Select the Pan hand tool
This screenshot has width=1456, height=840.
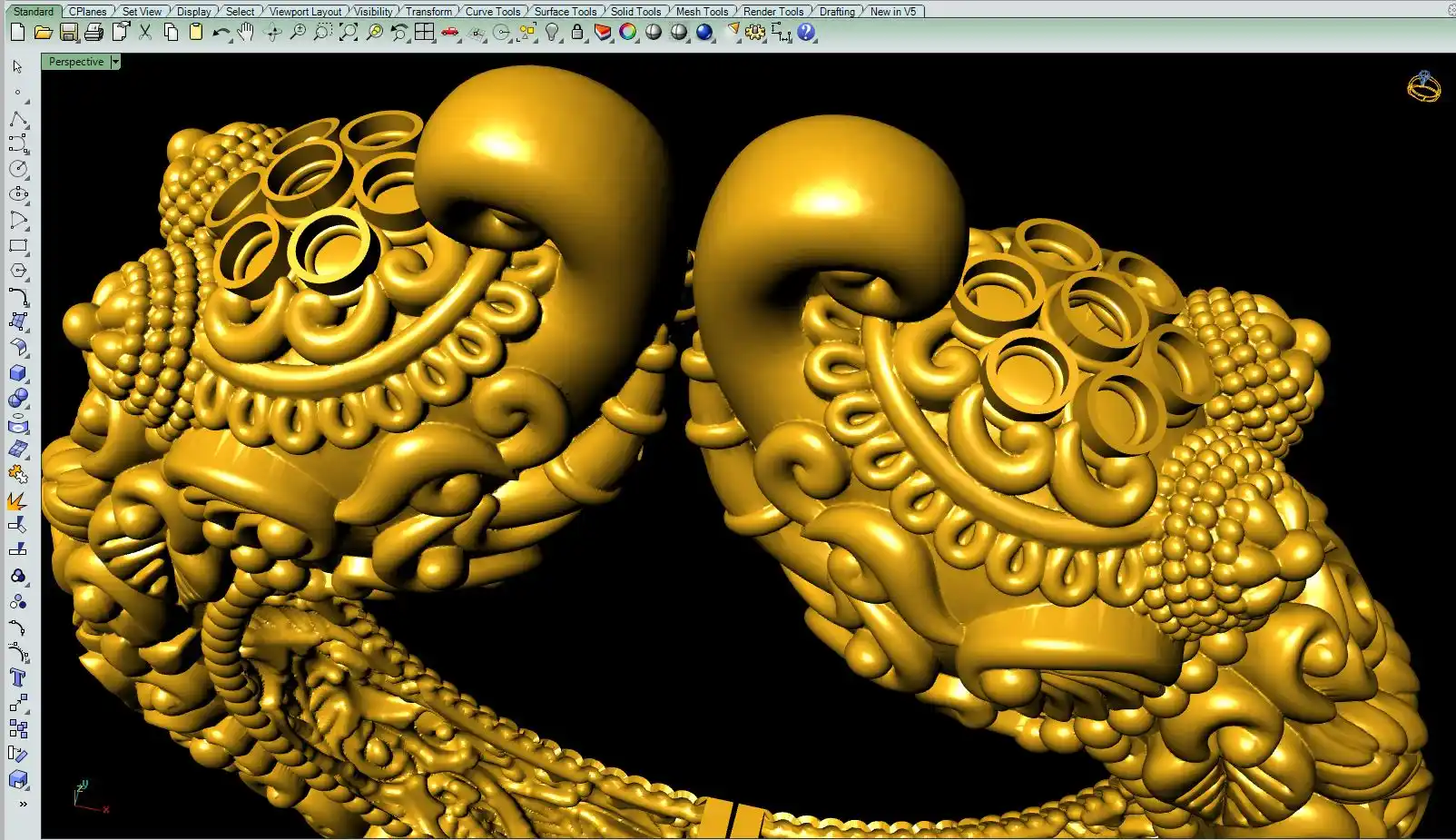pyautogui.click(x=246, y=33)
